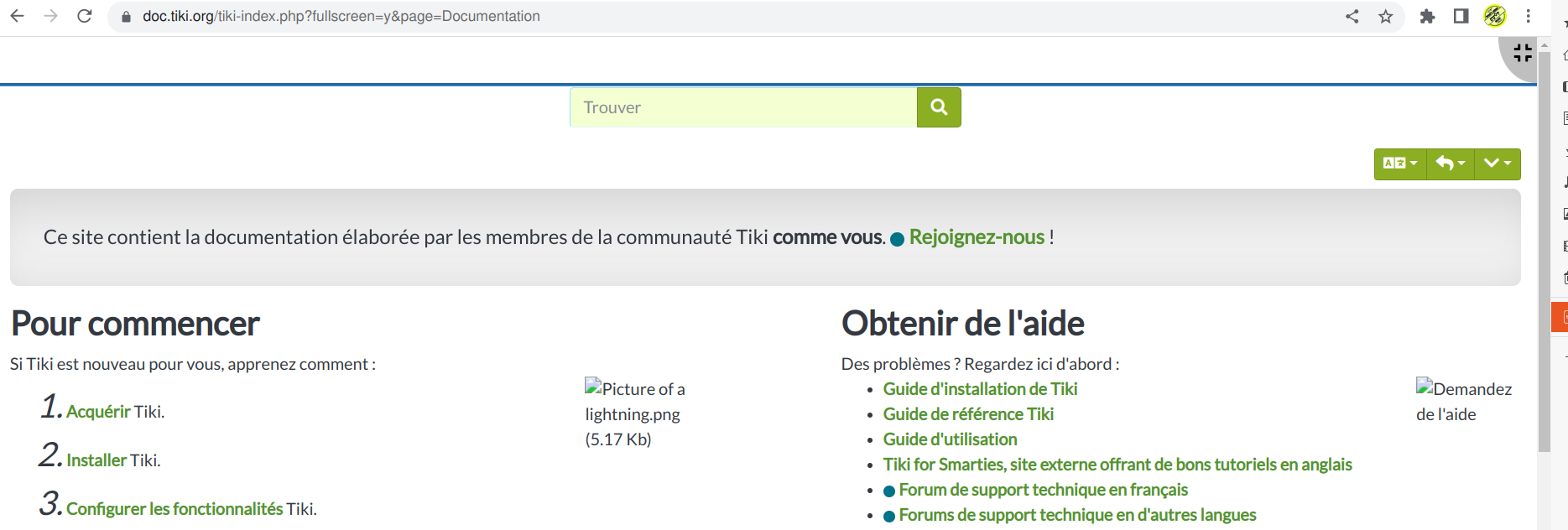This screenshot has width=1568, height=530.
Task: Focus the Trouver search field
Action: 743,107
